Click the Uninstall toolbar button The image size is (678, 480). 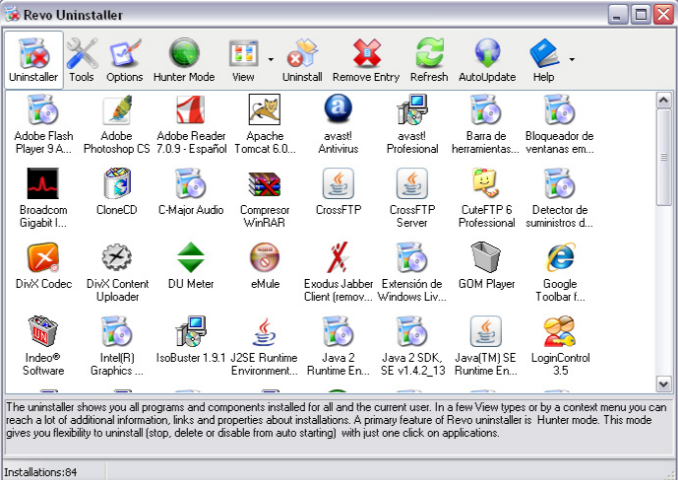[x=302, y=60]
